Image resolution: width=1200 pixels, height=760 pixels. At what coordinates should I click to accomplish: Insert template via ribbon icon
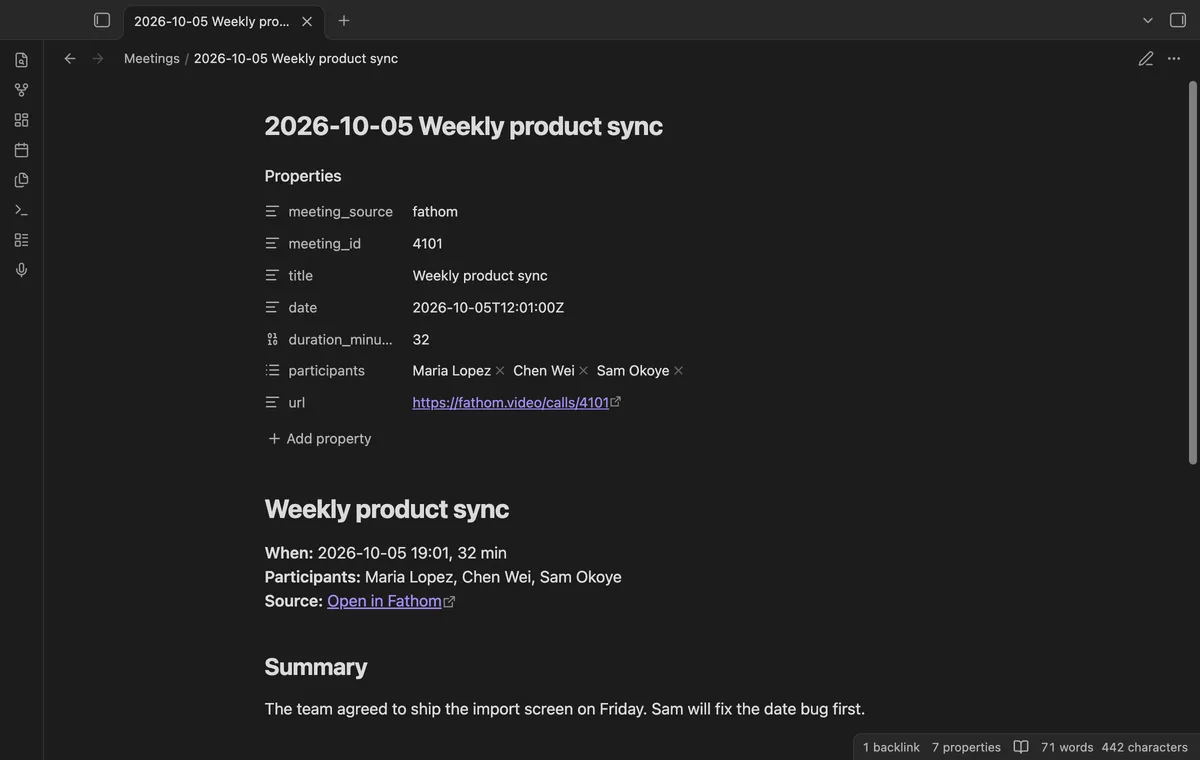tap(22, 180)
